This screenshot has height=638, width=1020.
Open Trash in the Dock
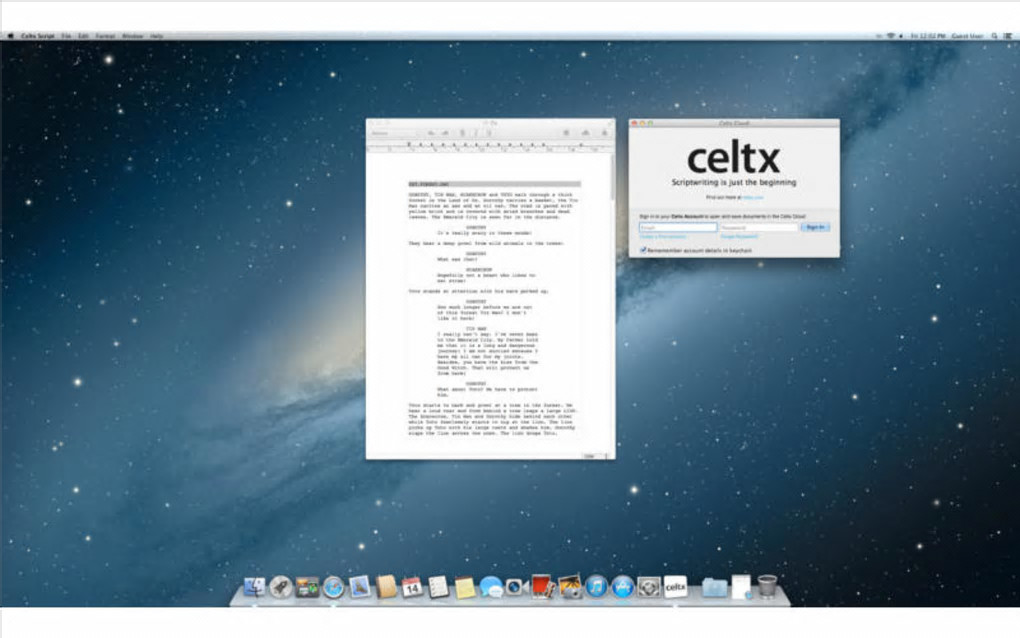tap(768, 587)
